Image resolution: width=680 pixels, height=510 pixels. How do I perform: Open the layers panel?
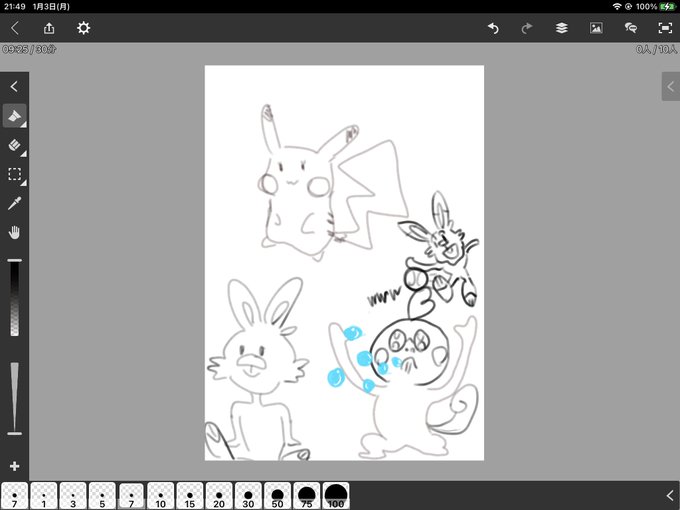[x=562, y=28]
